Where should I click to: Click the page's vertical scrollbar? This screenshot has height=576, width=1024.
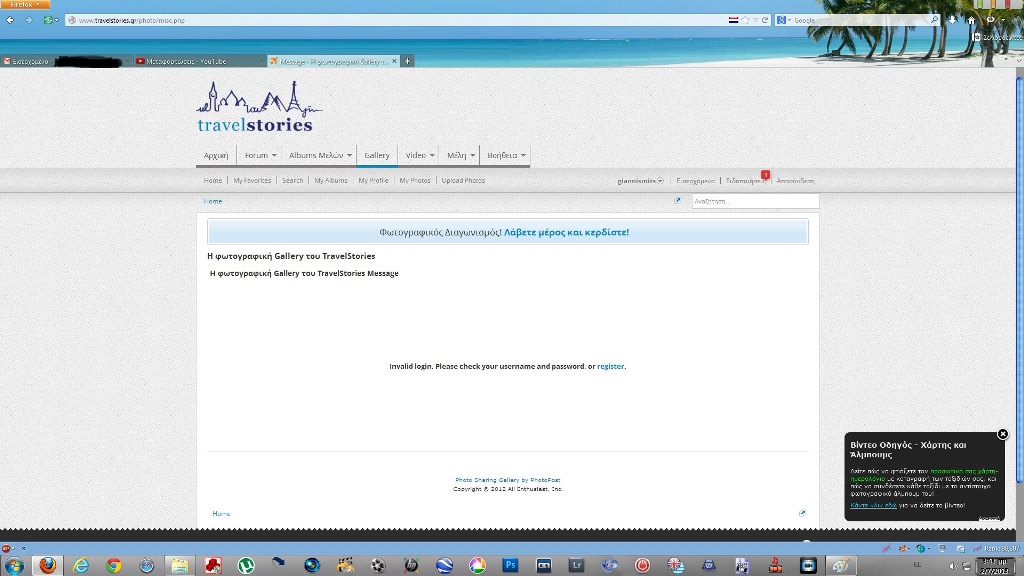1019,300
